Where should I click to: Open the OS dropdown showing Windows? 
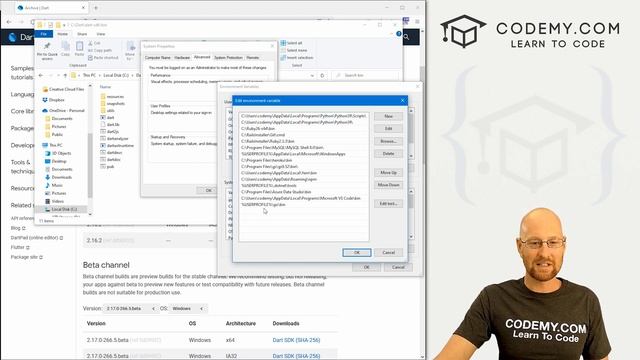pyautogui.click(x=188, y=309)
